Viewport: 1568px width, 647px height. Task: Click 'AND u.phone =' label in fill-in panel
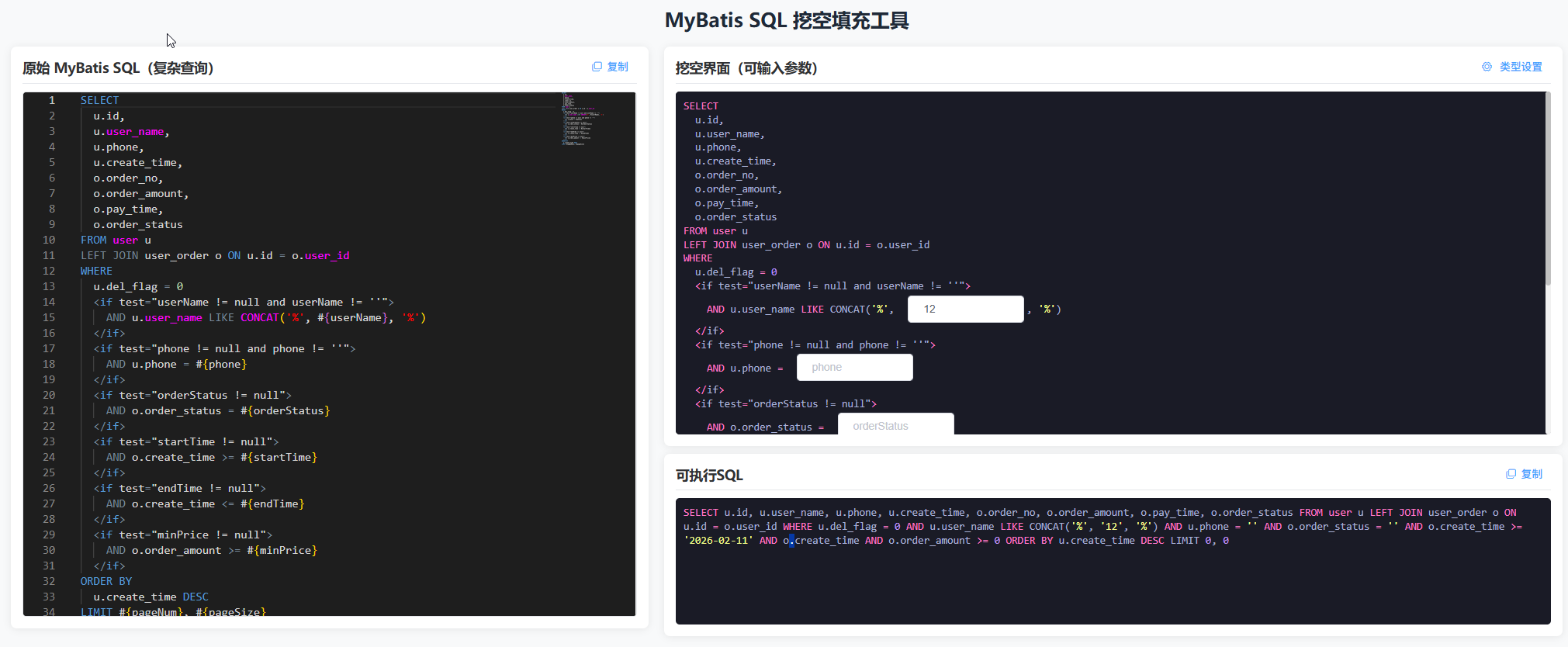pos(745,368)
